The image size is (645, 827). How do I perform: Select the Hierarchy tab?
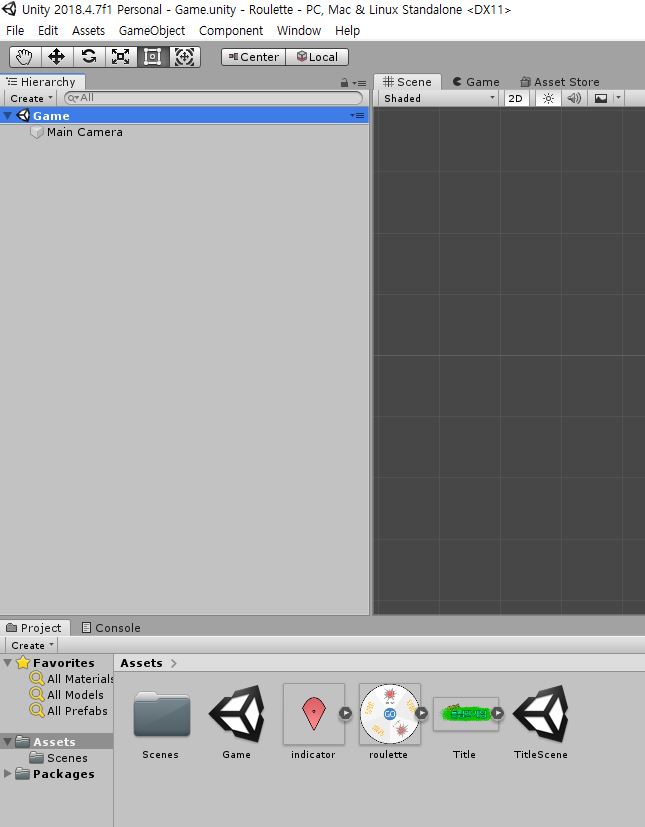(42, 82)
